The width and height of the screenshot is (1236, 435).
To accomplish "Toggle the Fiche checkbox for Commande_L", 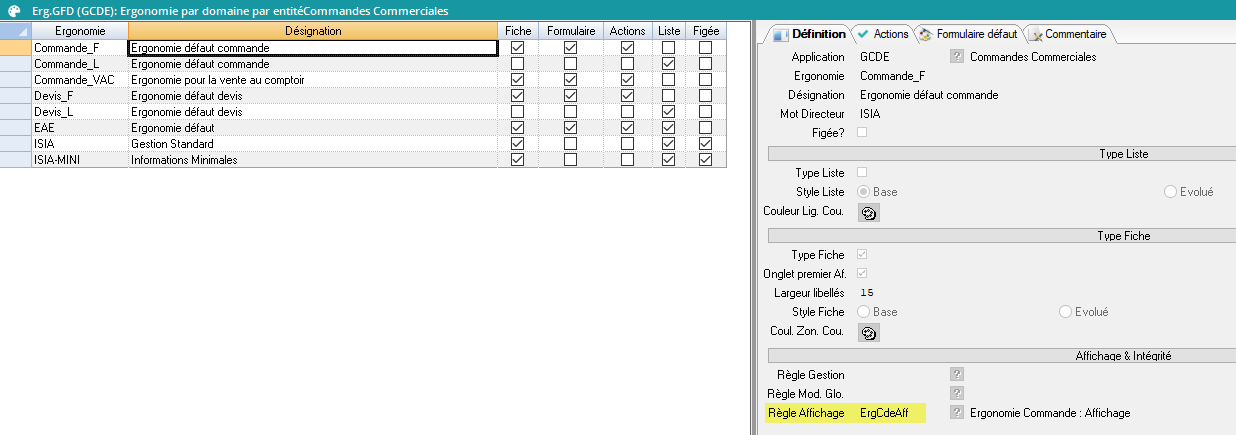I will (518, 64).
